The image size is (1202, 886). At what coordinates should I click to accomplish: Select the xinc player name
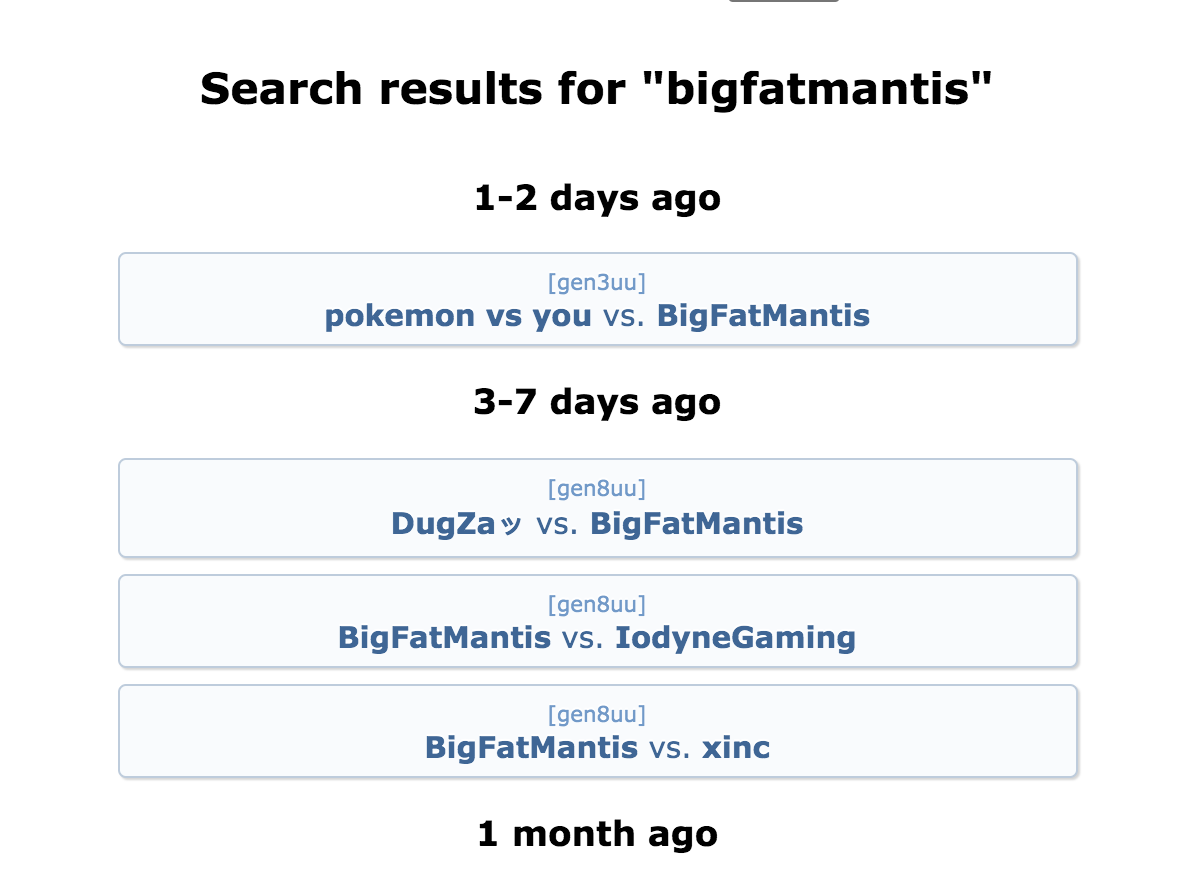click(736, 748)
